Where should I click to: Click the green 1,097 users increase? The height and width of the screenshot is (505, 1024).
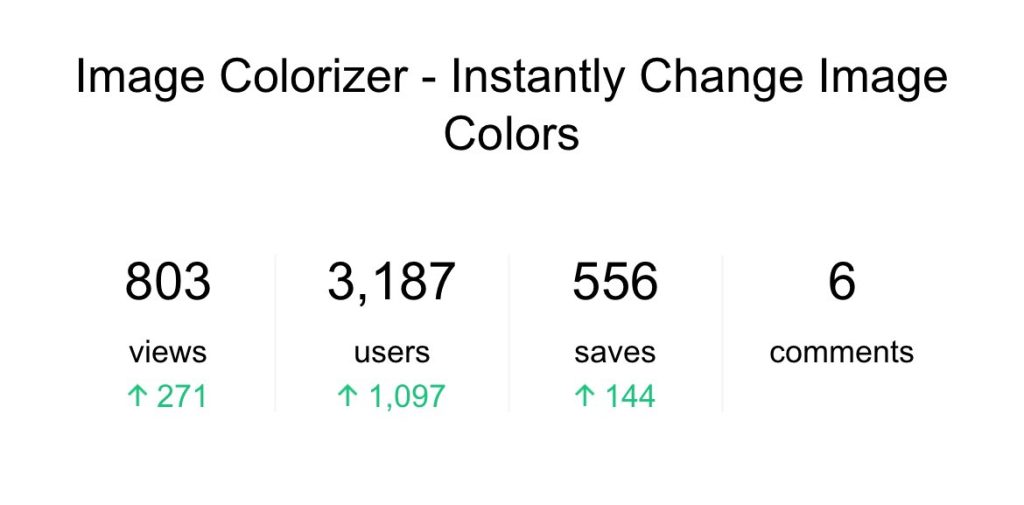(406, 397)
